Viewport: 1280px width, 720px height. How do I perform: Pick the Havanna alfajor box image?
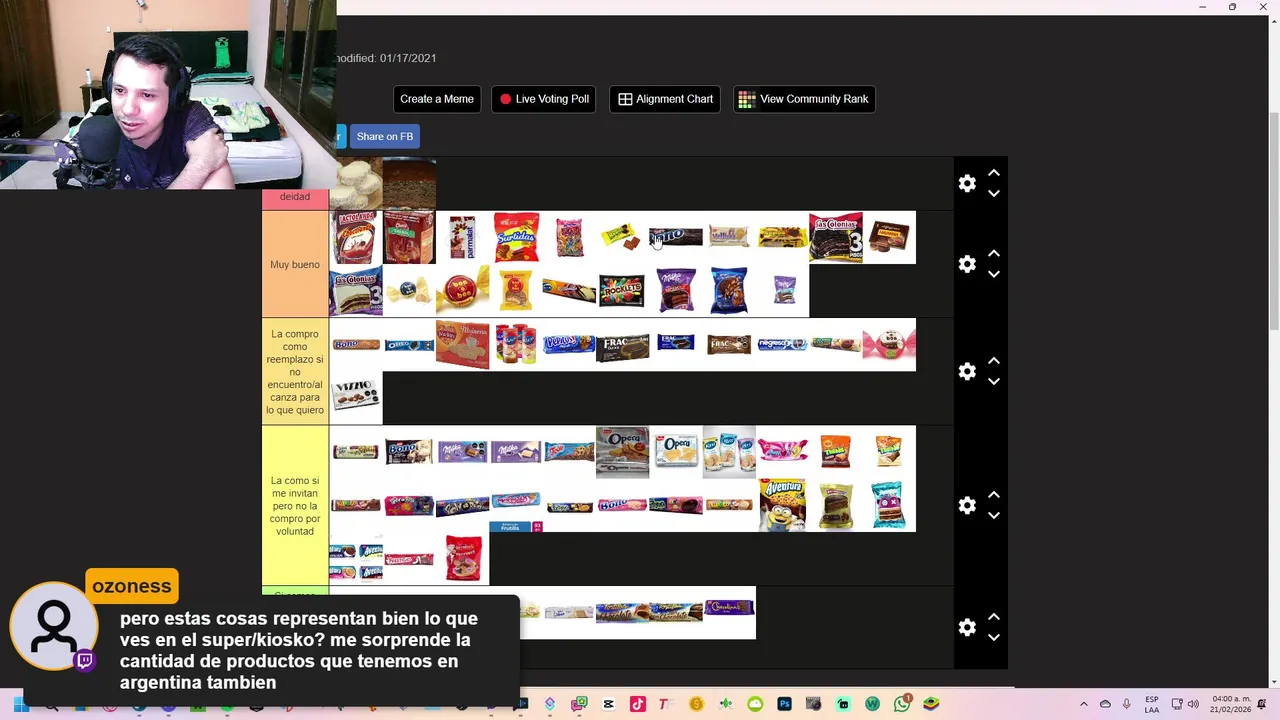(889, 237)
